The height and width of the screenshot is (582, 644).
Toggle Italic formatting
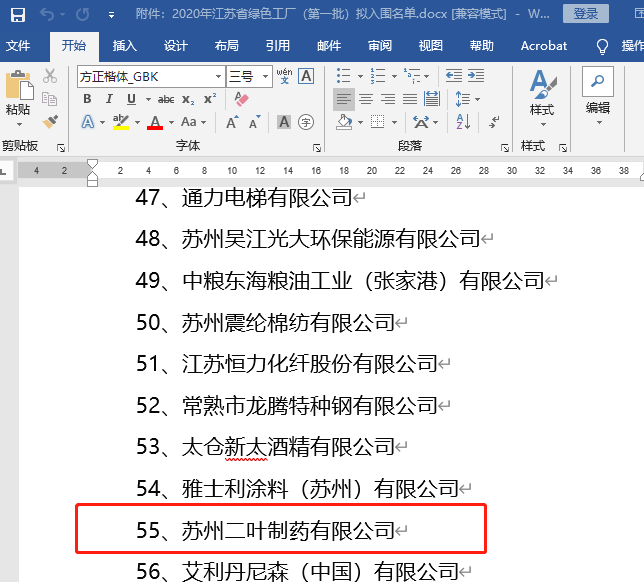tap(109, 99)
